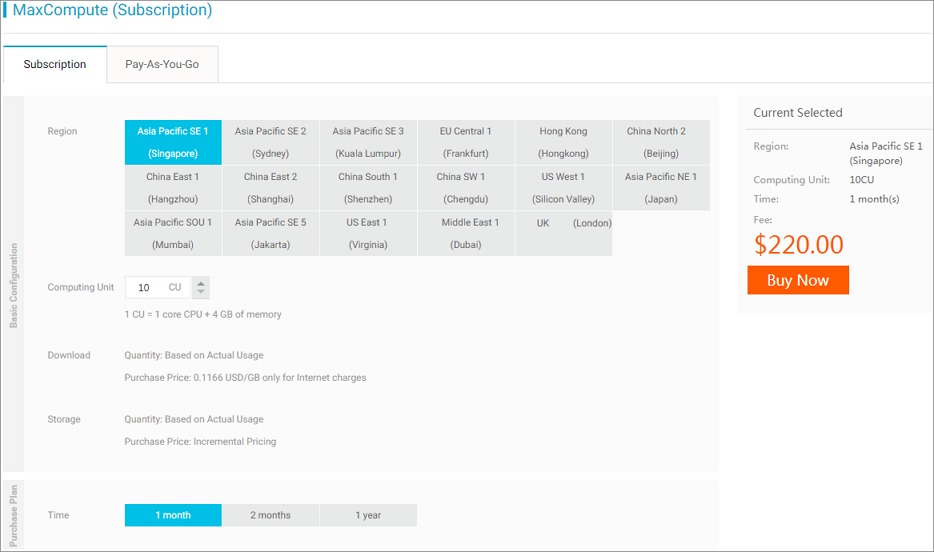Viewport: 934px width, 552px height.
Task: Select China South 1 (Shenzhen) region
Action: coord(368,188)
